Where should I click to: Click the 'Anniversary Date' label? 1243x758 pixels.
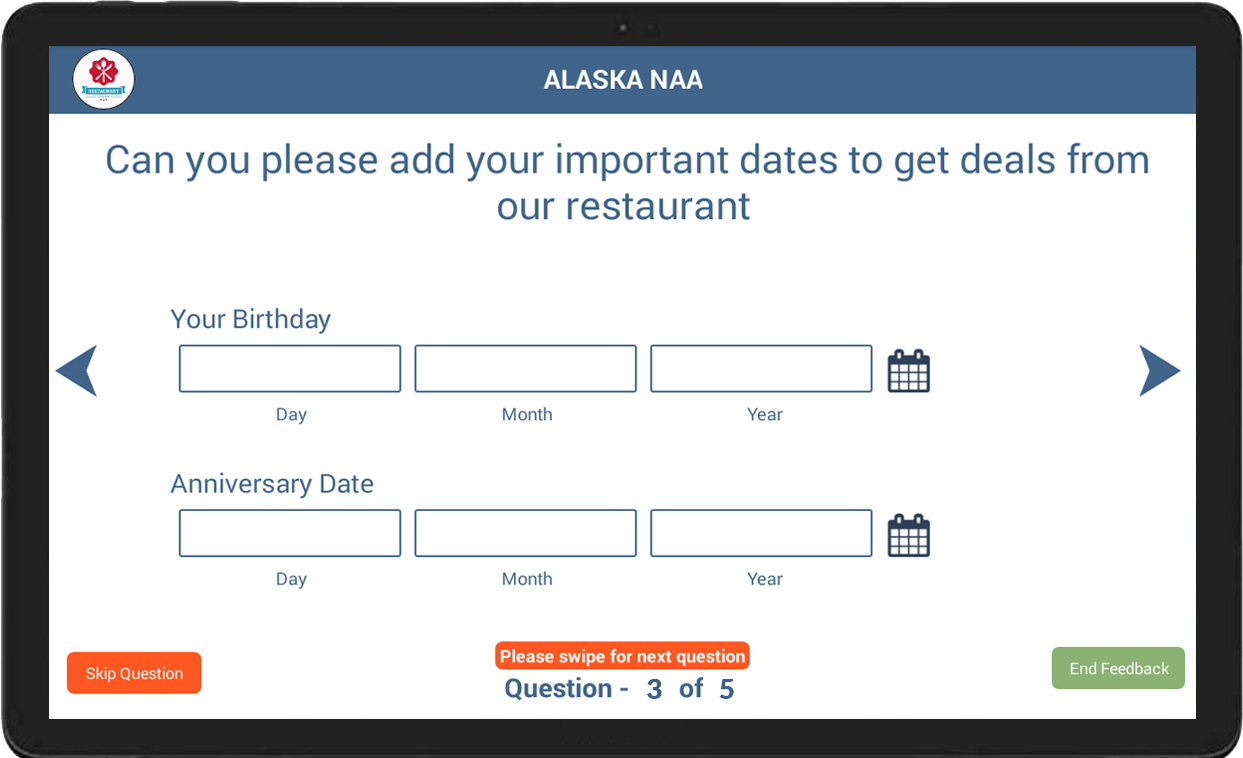tap(272, 484)
